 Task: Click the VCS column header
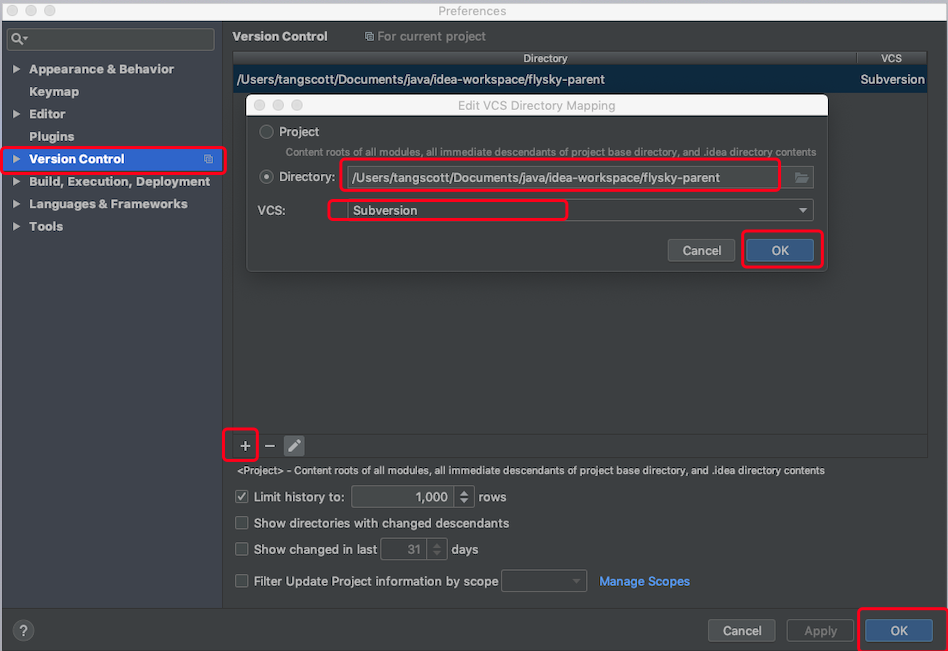pyautogui.click(x=891, y=58)
